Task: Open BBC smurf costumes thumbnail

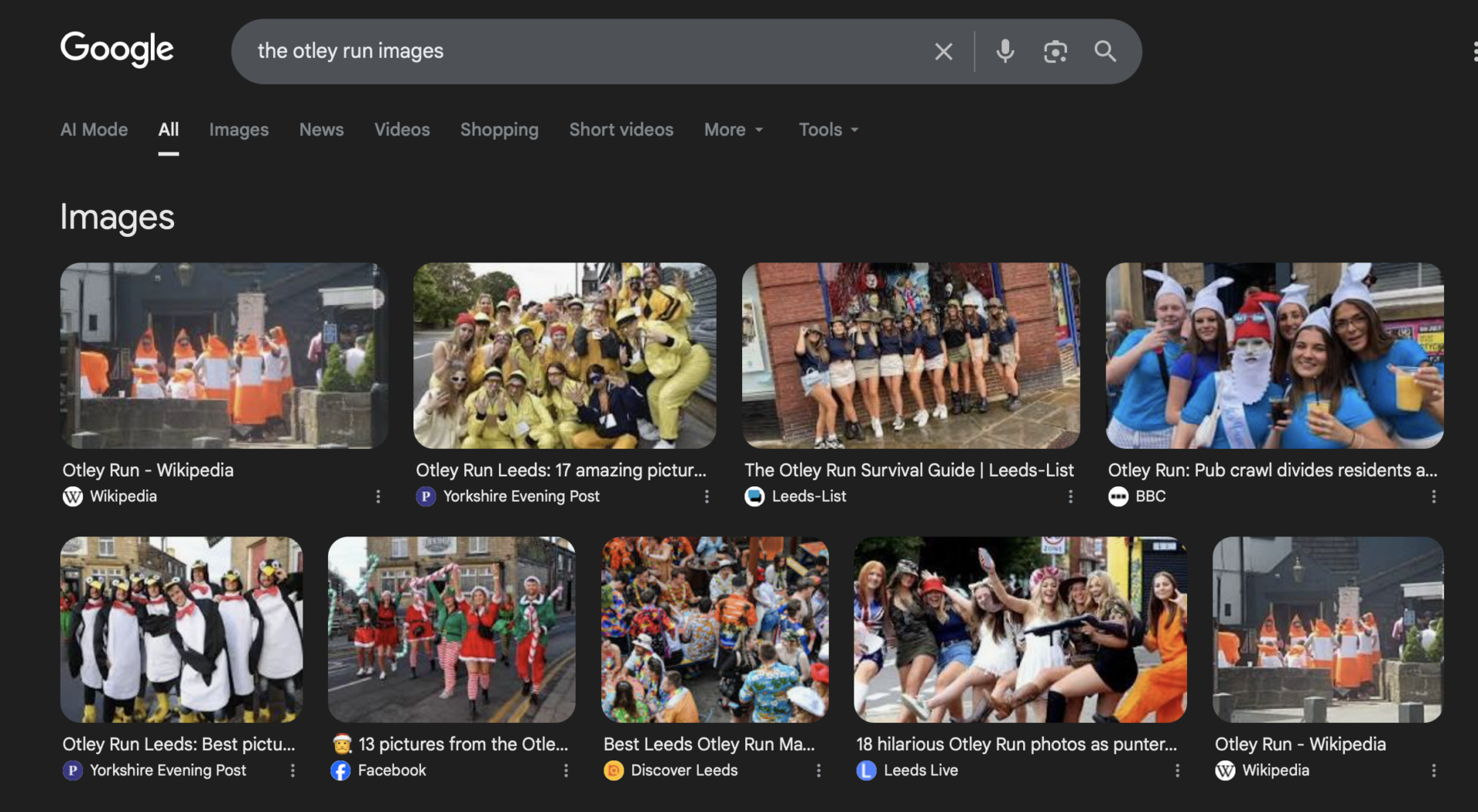Action: 1274,356
